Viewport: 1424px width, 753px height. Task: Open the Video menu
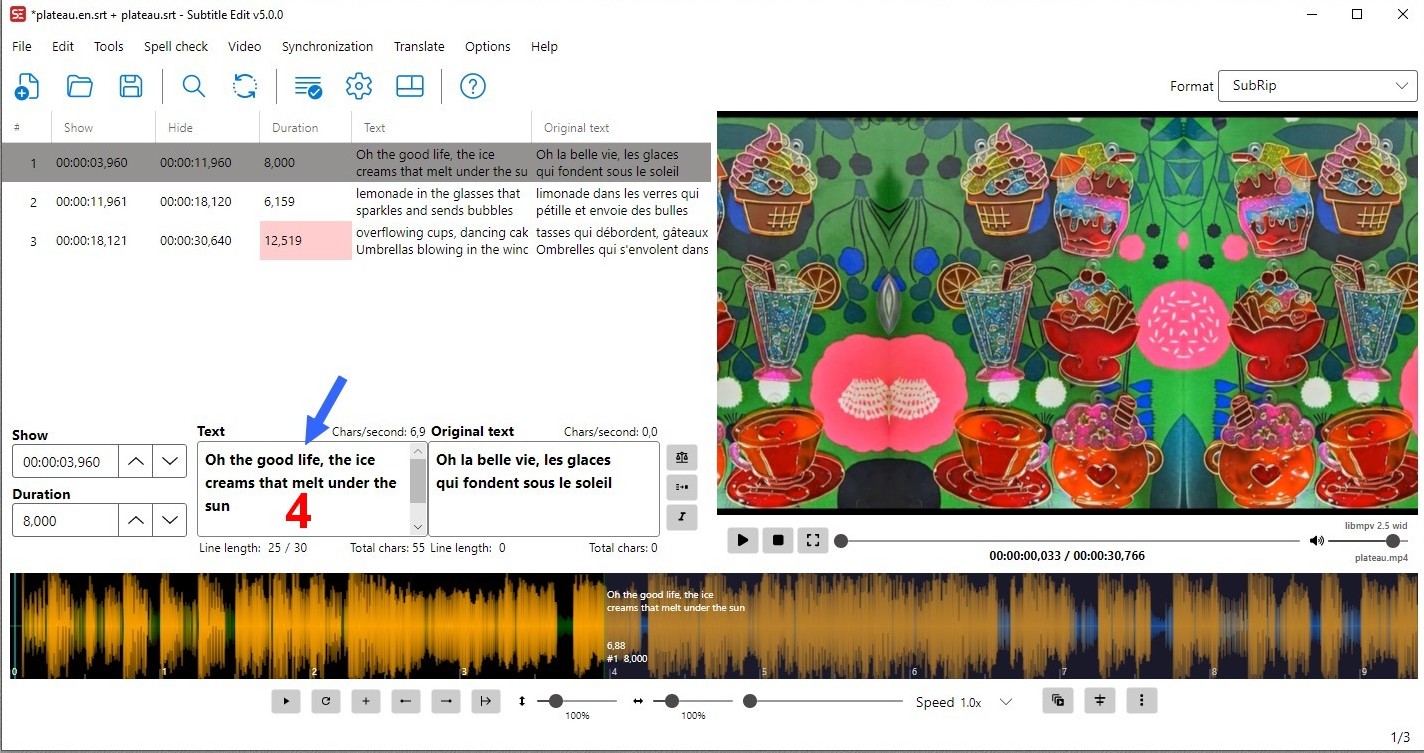click(x=244, y=46)
